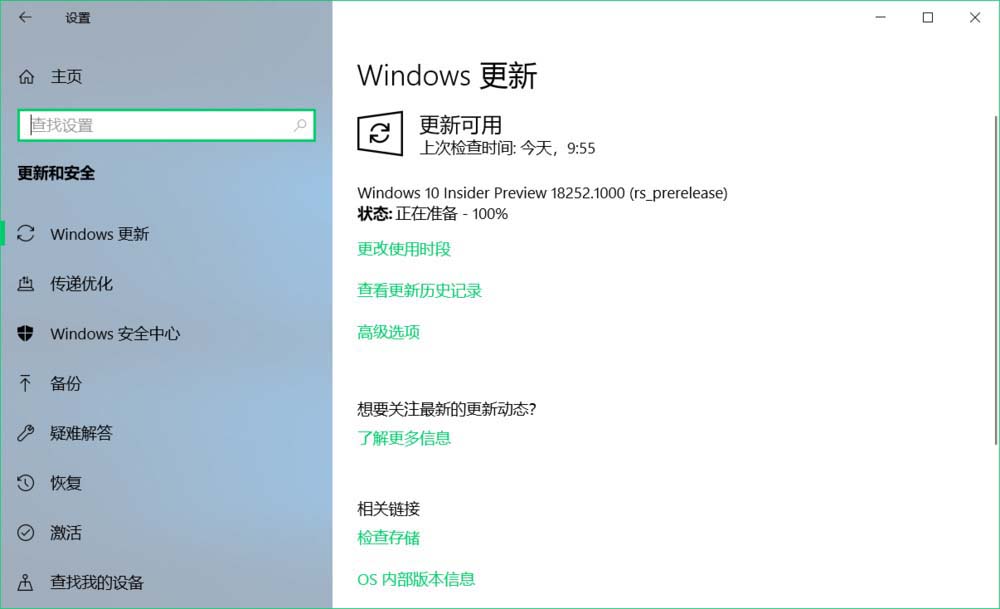Open 恢复 recovery clock icon

pyautogui.click(x=26, y=483)
